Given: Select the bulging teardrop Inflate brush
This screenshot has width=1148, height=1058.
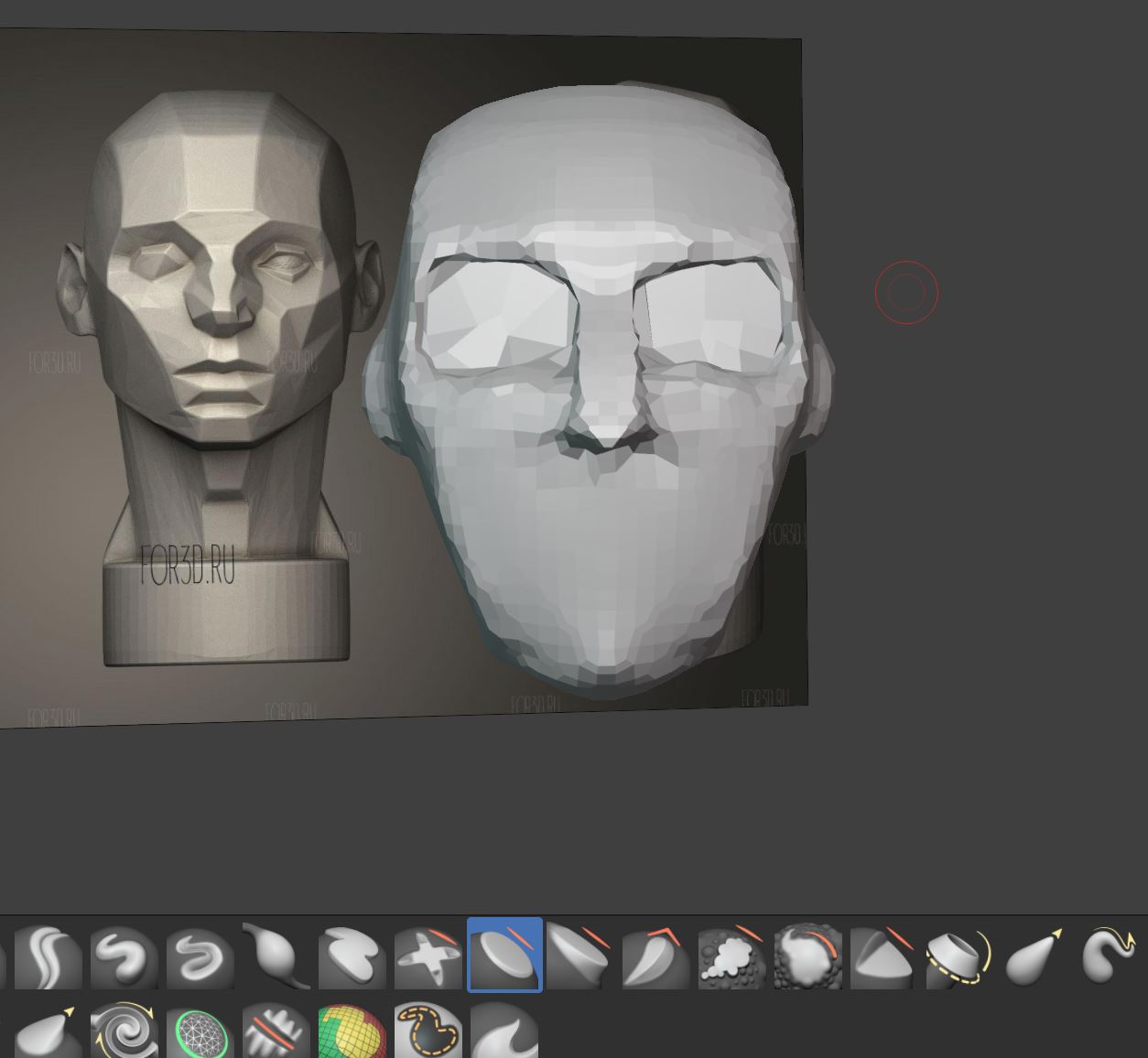Looking at the screenshot, I should click(x=276, y=956).
